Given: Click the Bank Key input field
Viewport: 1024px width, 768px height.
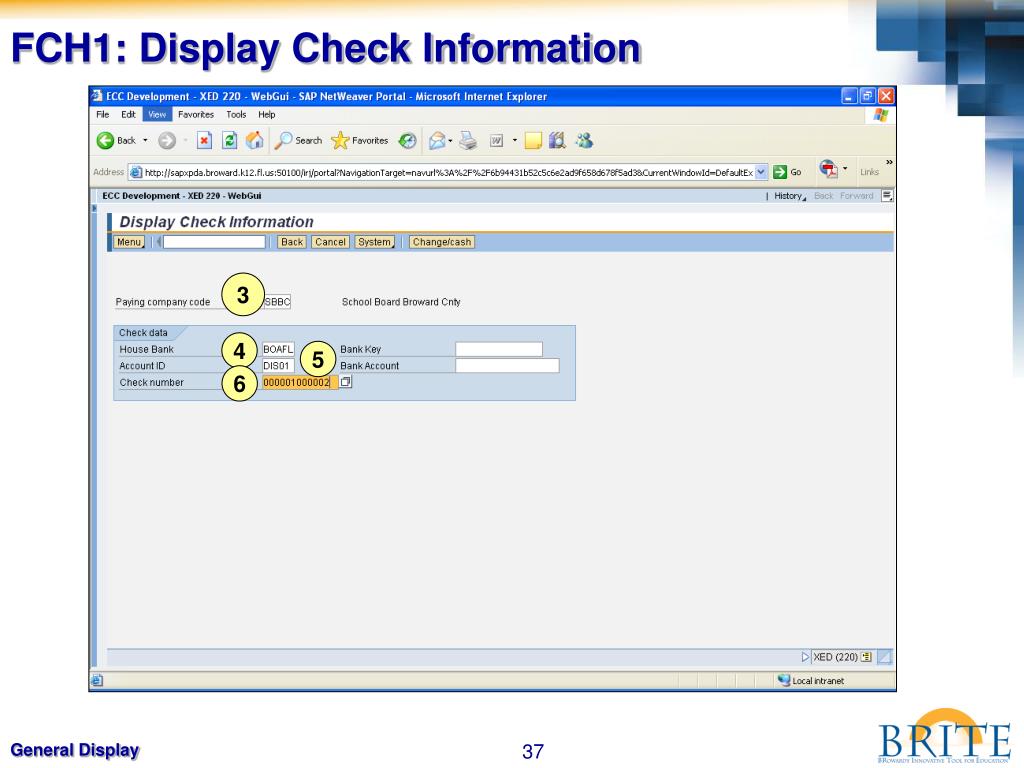Looking at the screenshot, I should (x=499, y=349).
